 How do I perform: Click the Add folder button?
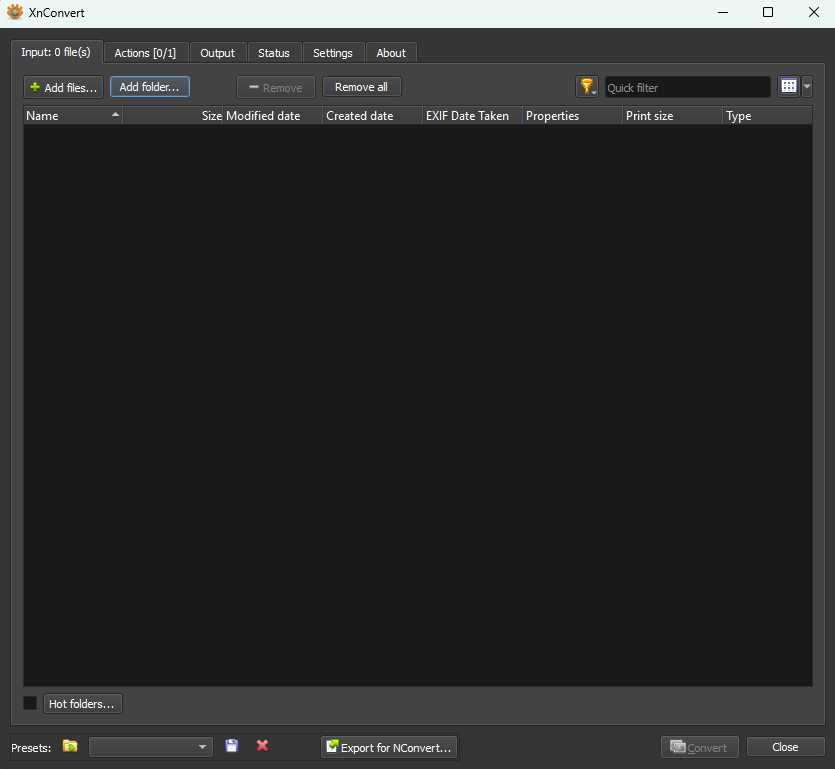pos(149,87)
